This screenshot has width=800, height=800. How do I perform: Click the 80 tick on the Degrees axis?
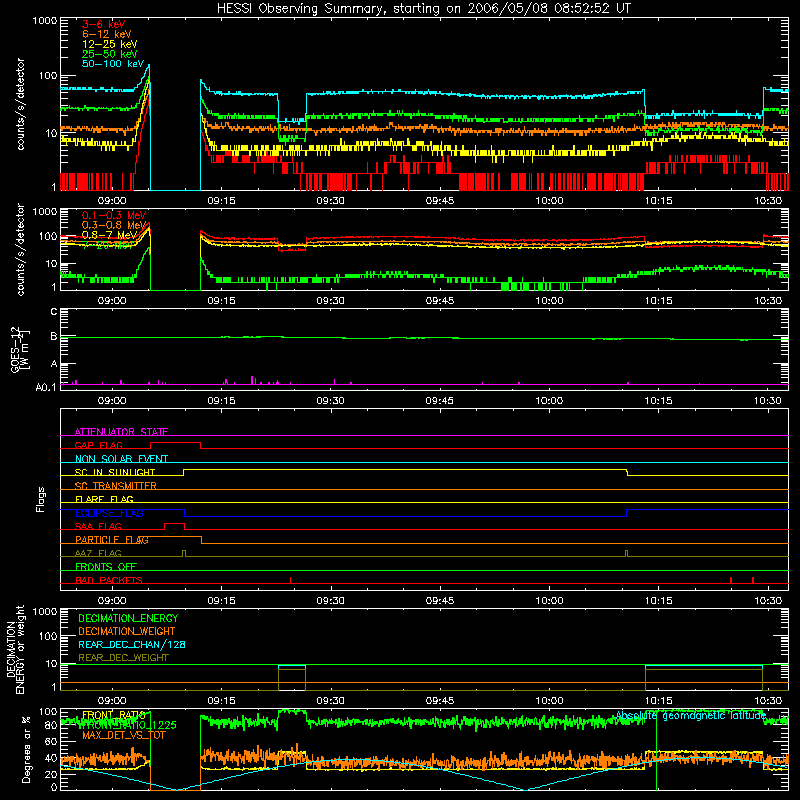pyautogui.click(x=51, y=725)
